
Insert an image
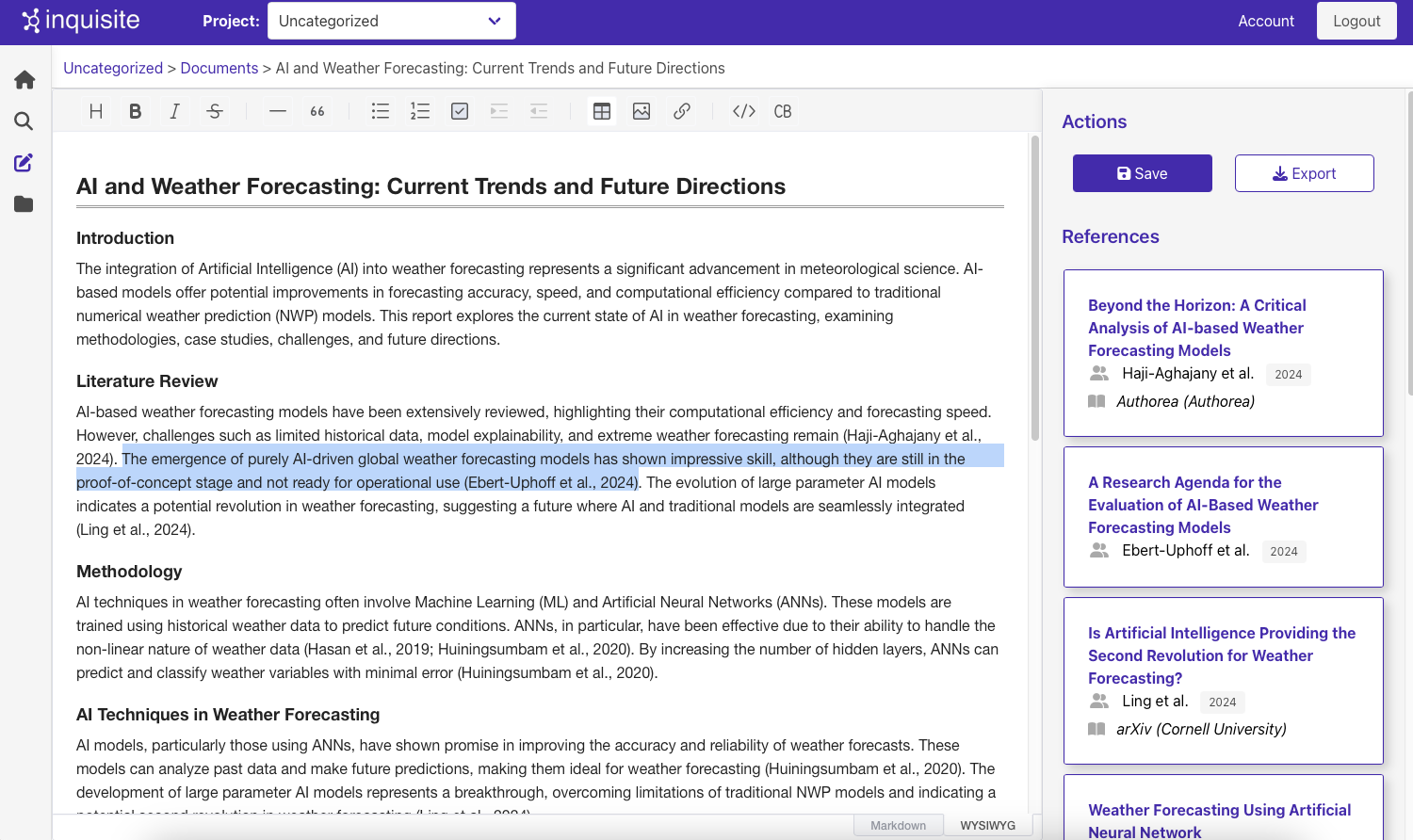[642, 111]
